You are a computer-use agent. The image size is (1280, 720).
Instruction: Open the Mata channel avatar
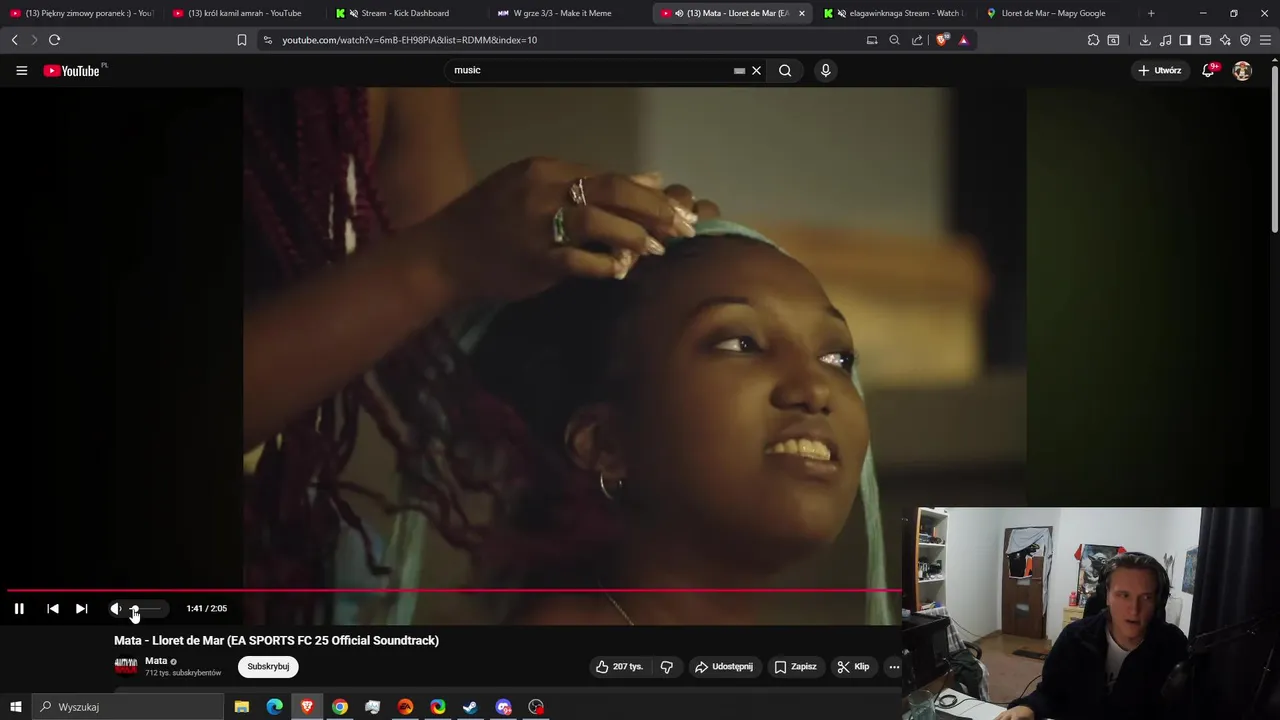coord(126,666)
